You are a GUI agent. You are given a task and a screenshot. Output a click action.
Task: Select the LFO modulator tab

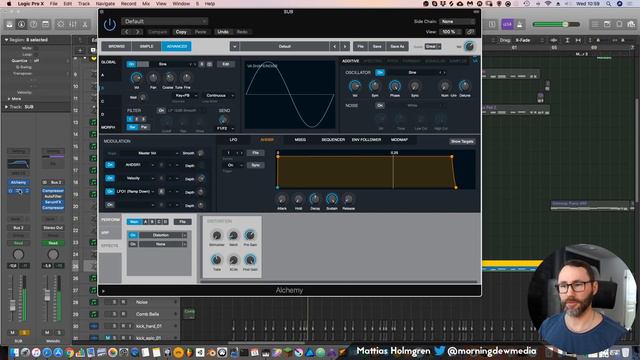(x=233, y=140)
